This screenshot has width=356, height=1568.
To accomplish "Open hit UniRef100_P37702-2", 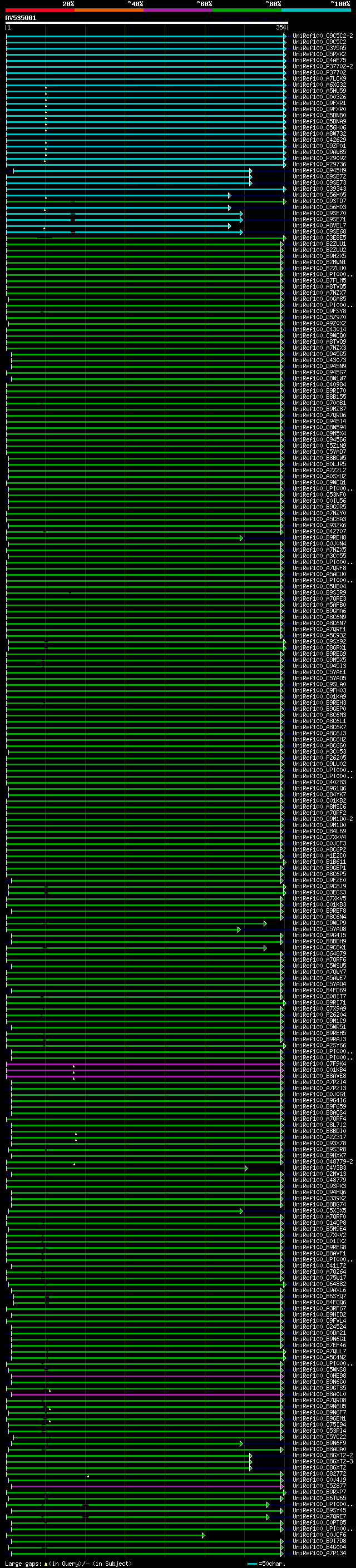I will pyautogui.click(x=323, y=66).
